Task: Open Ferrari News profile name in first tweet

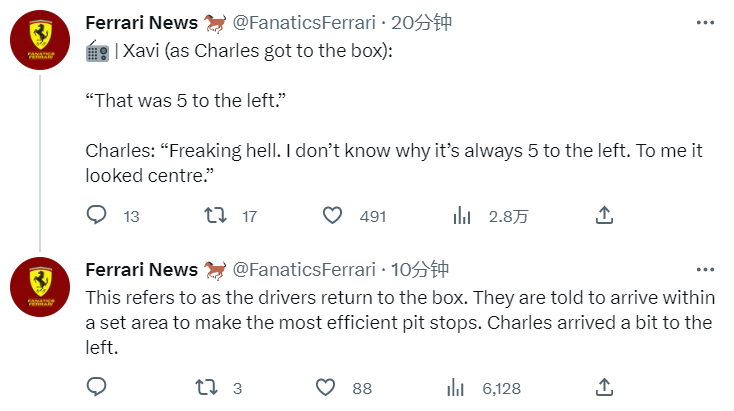Action: click(x=141, y=22)
